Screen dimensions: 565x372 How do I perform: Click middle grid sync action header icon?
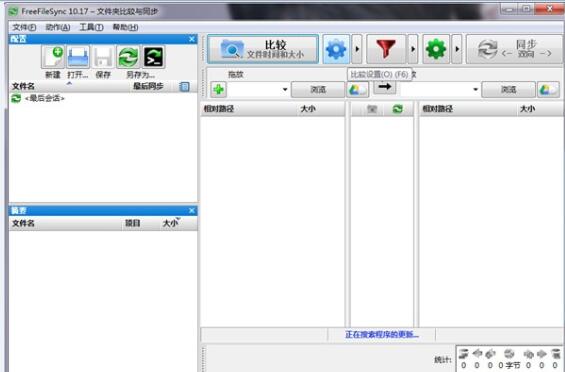(x=397, y=109)
